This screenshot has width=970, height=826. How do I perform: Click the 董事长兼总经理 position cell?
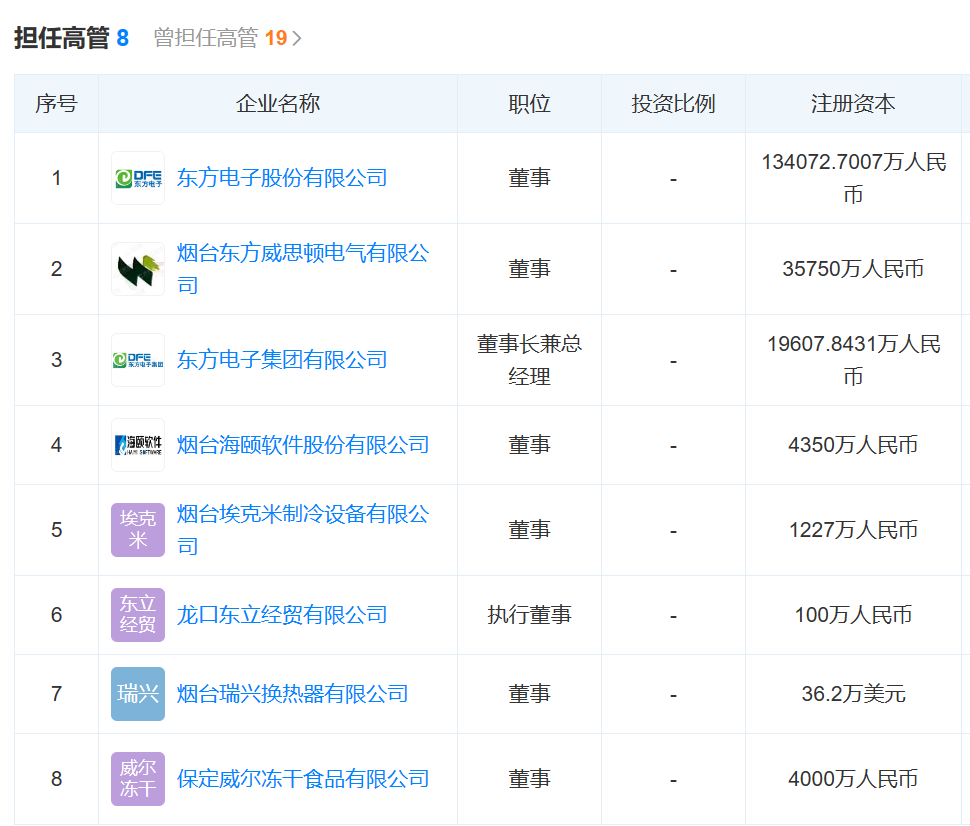[530, 360]
